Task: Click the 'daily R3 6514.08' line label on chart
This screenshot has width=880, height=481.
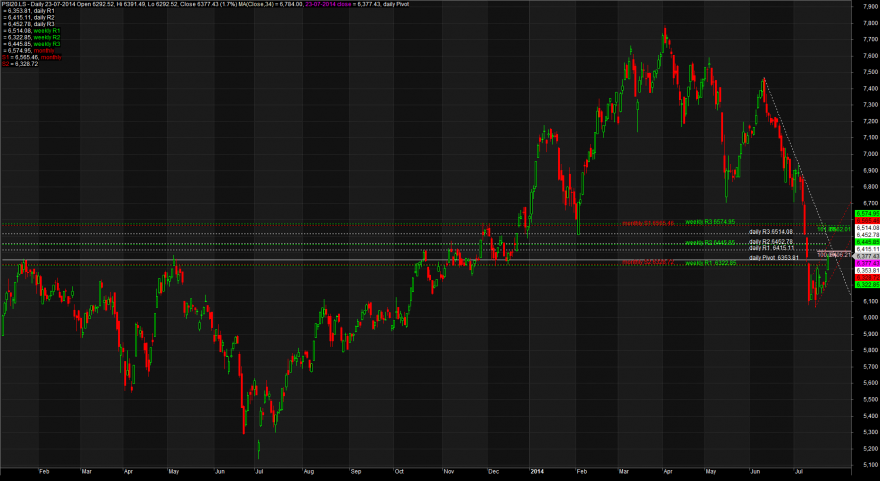Action: coord(771,231)
